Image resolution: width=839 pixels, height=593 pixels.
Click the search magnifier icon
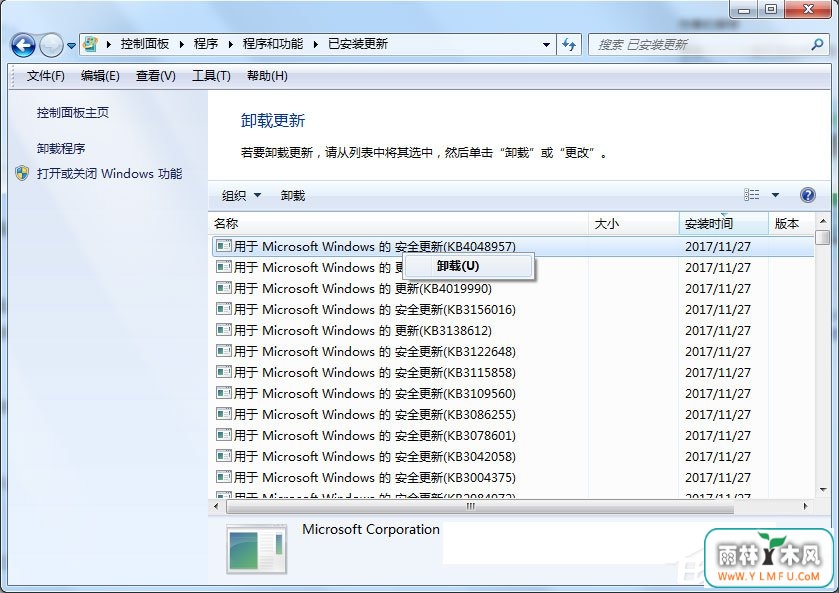817,44
